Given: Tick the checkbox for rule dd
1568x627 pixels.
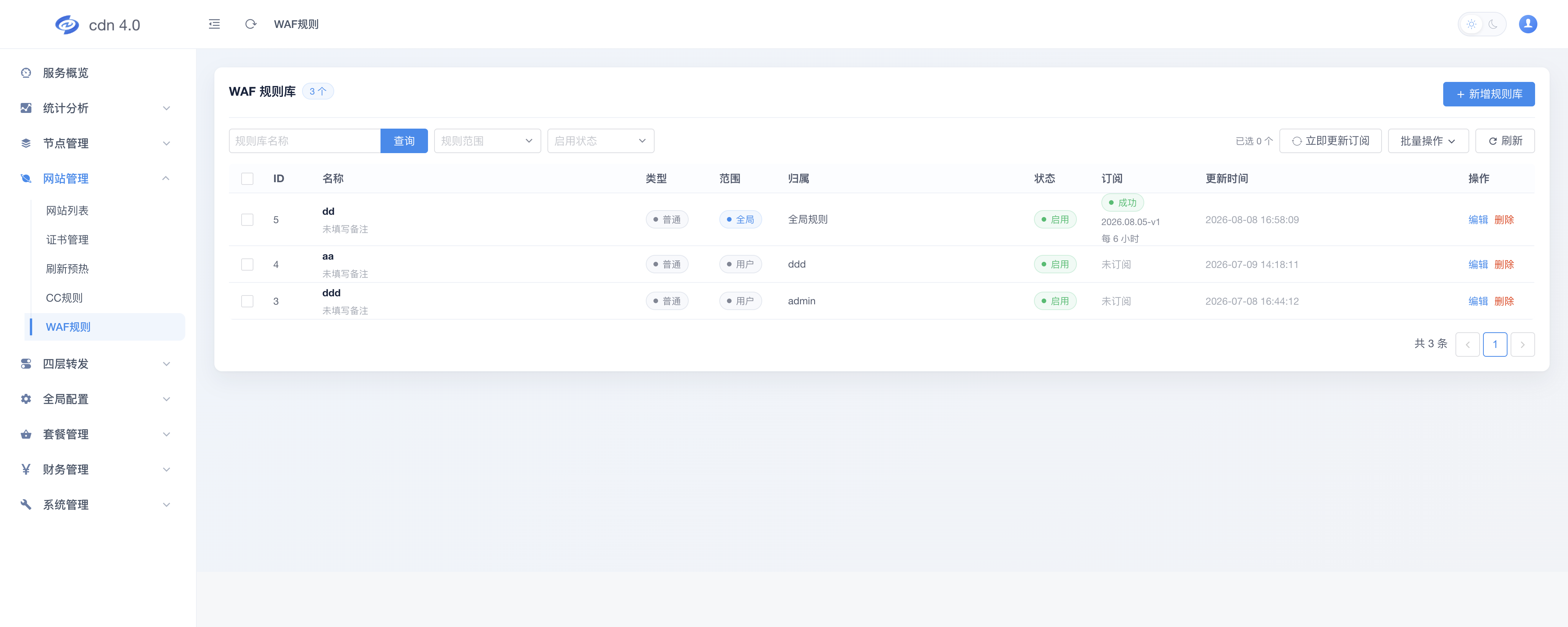Looking at the screenshot, I should tap(247, 220).
